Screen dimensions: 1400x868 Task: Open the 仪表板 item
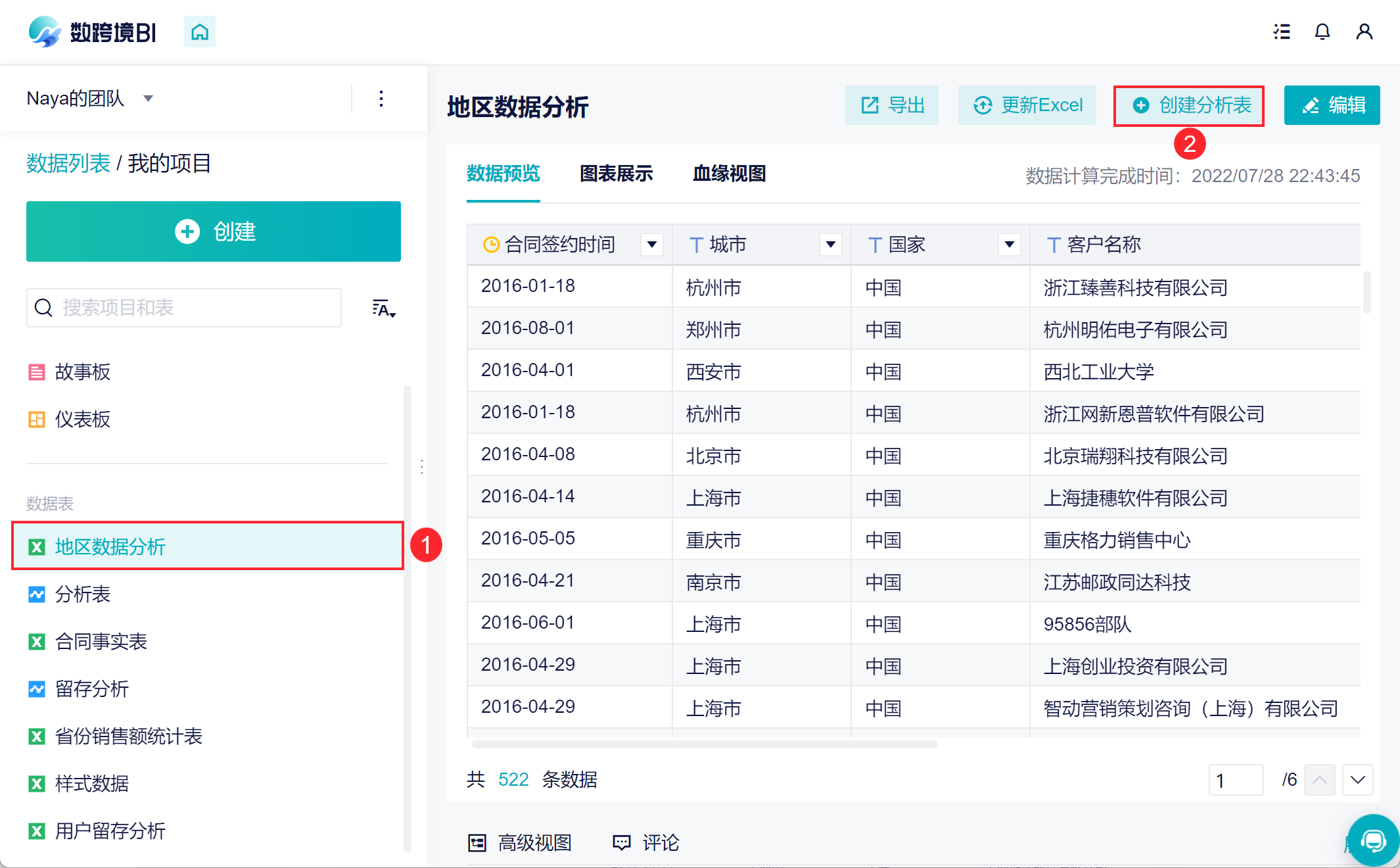pos(70,420)
